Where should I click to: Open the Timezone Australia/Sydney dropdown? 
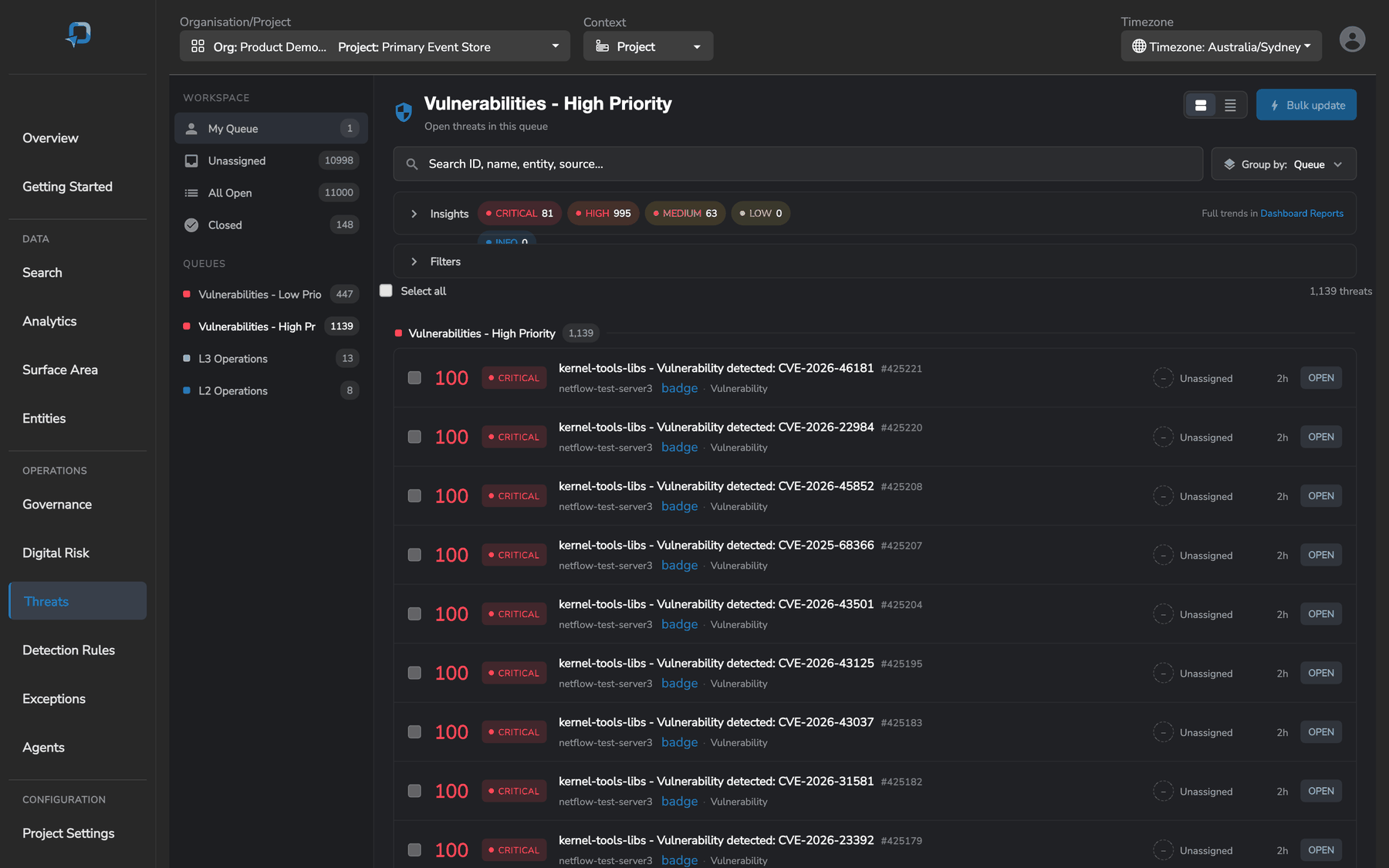click(x=1221, y=46)
